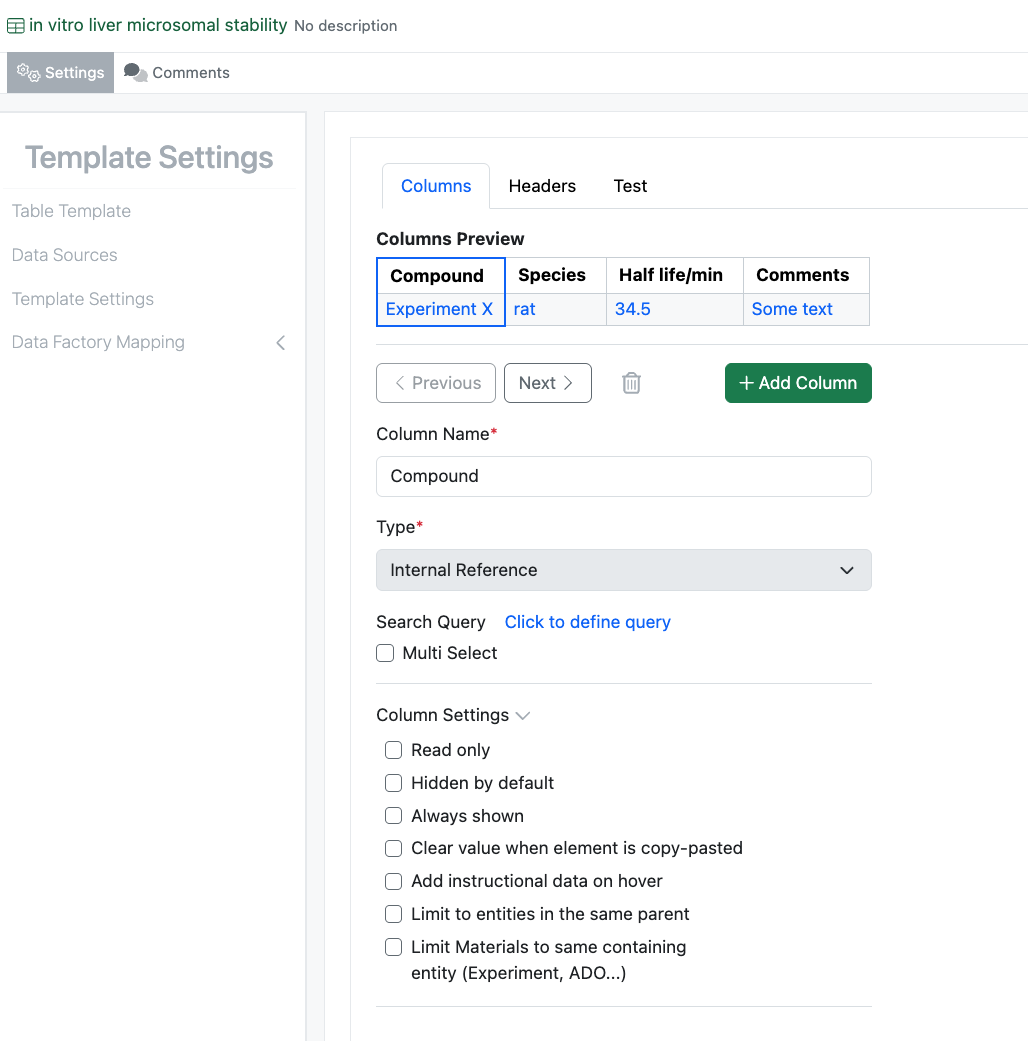Check the Read only option

394,750
